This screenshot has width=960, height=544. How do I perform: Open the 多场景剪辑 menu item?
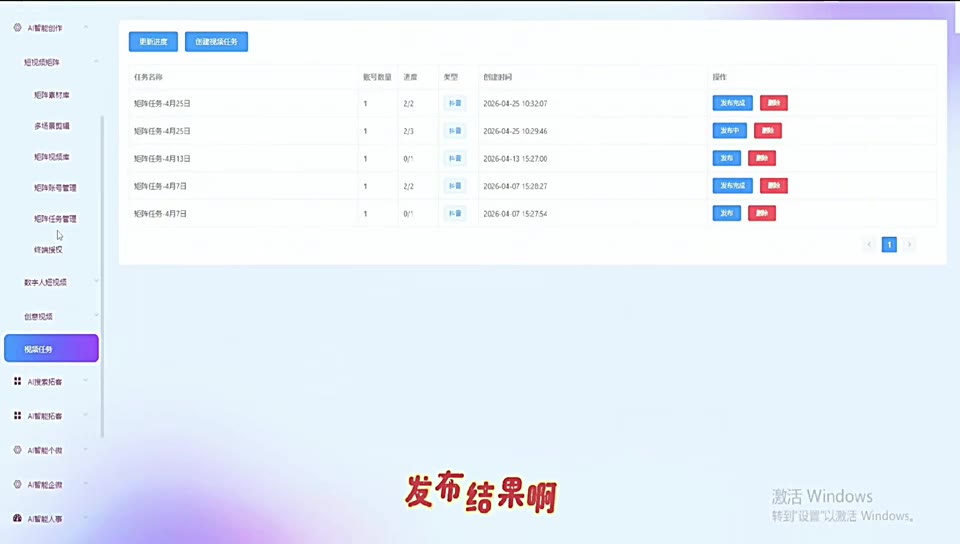pos(51,125)
